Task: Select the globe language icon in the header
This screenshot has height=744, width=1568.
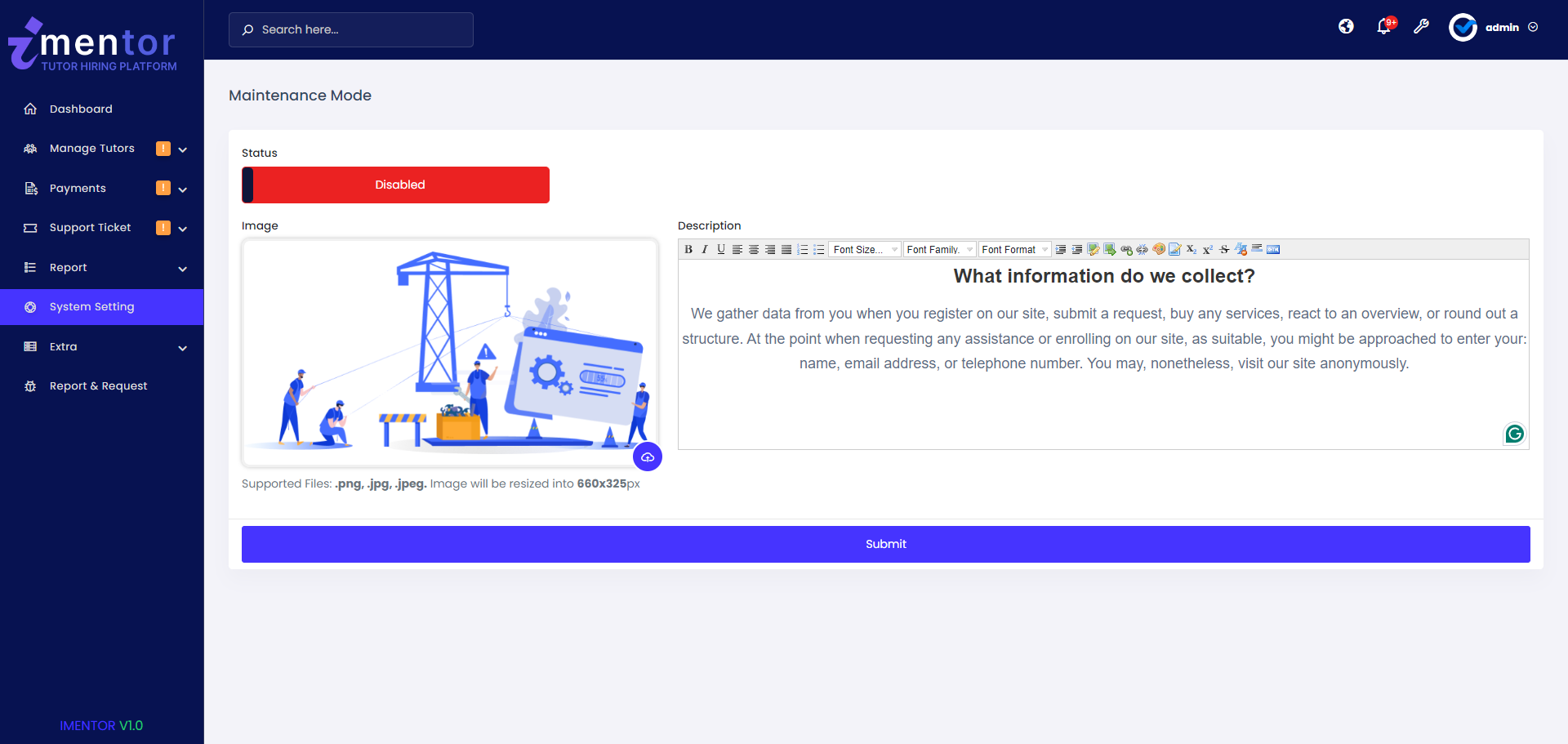Action: 1346,26
